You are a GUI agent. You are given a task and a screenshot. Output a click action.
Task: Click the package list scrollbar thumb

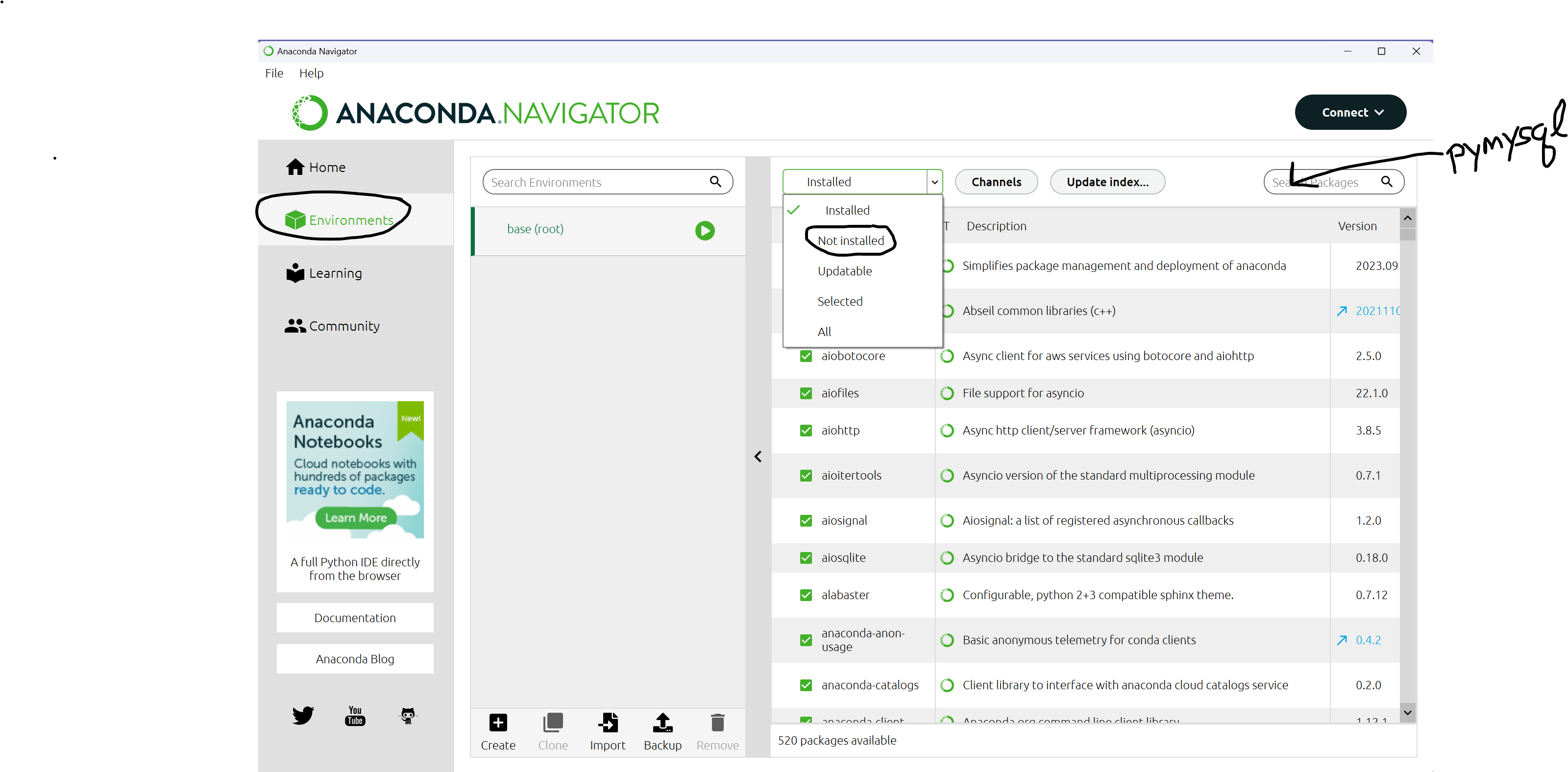pos(1408,234)
